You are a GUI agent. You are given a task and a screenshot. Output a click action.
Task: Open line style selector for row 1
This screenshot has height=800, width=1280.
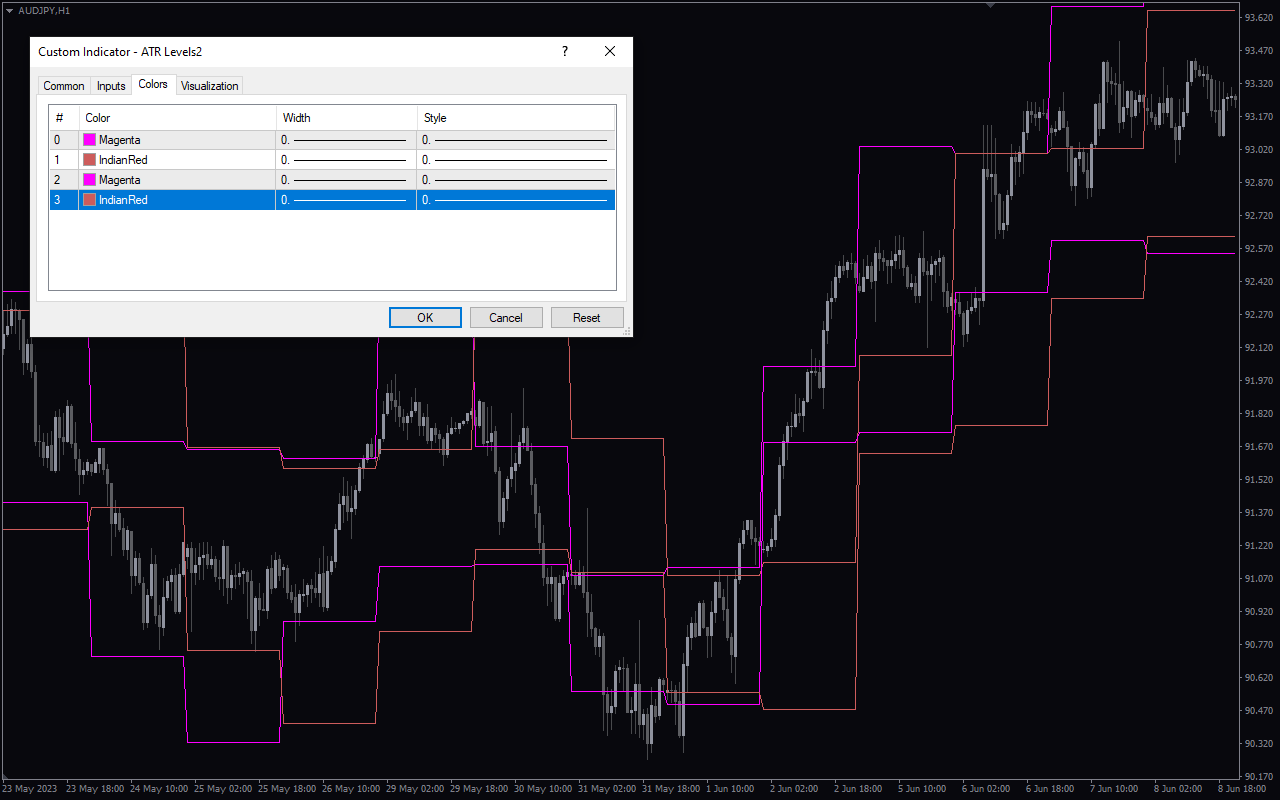pyautogui.click(x=516, y=160)
